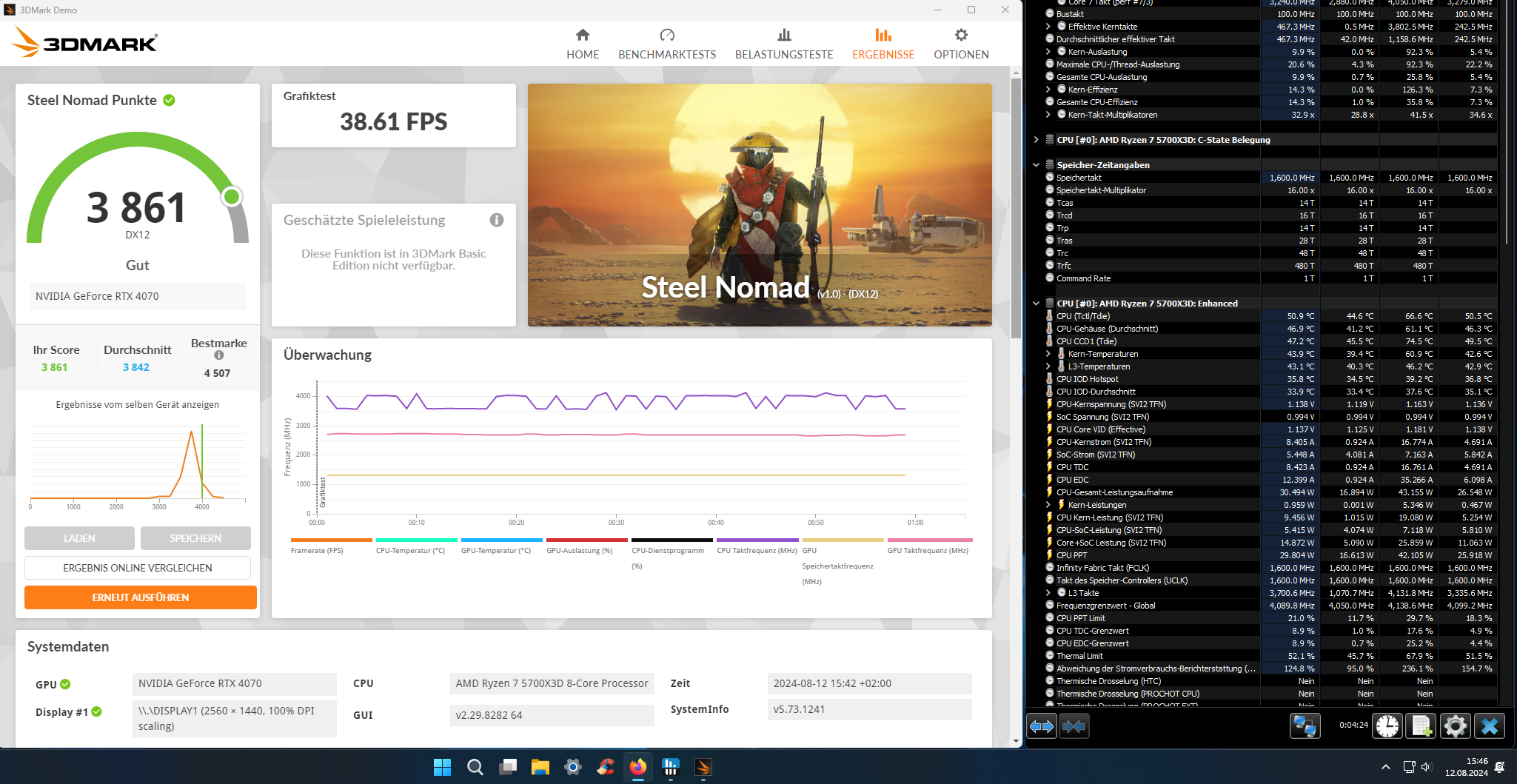The image size is (1517, 784).
Task: Open the Windows Start menu
Action: 442,767
